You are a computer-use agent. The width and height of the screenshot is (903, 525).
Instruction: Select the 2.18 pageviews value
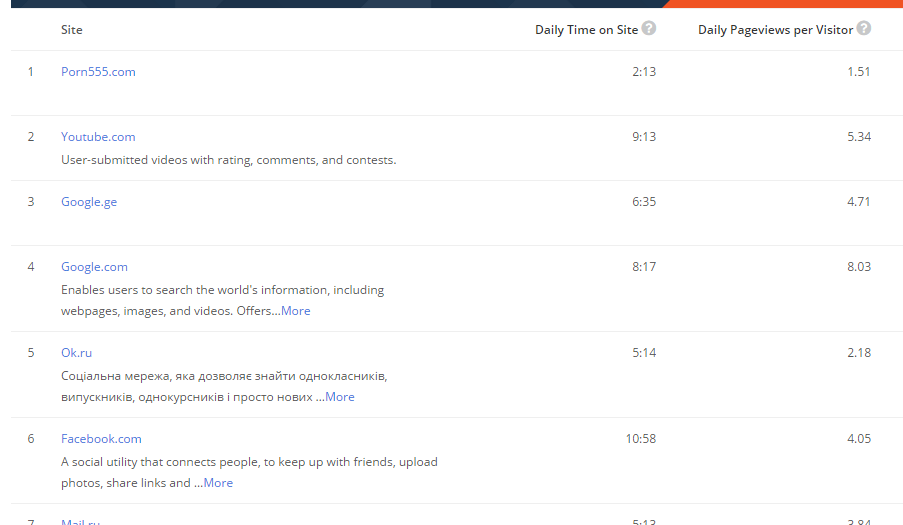[859, 353]
